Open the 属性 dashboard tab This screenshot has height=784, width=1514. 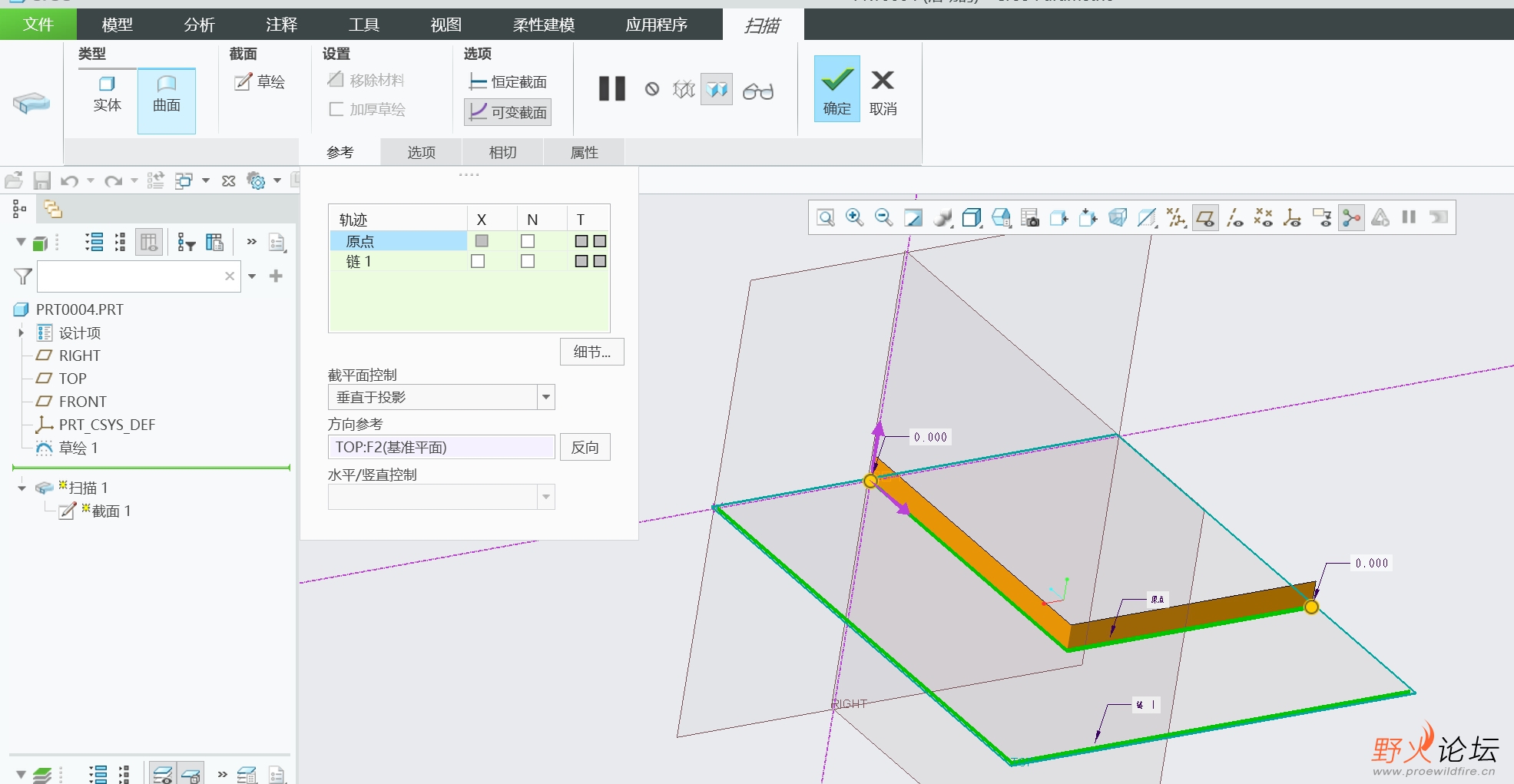584,152
